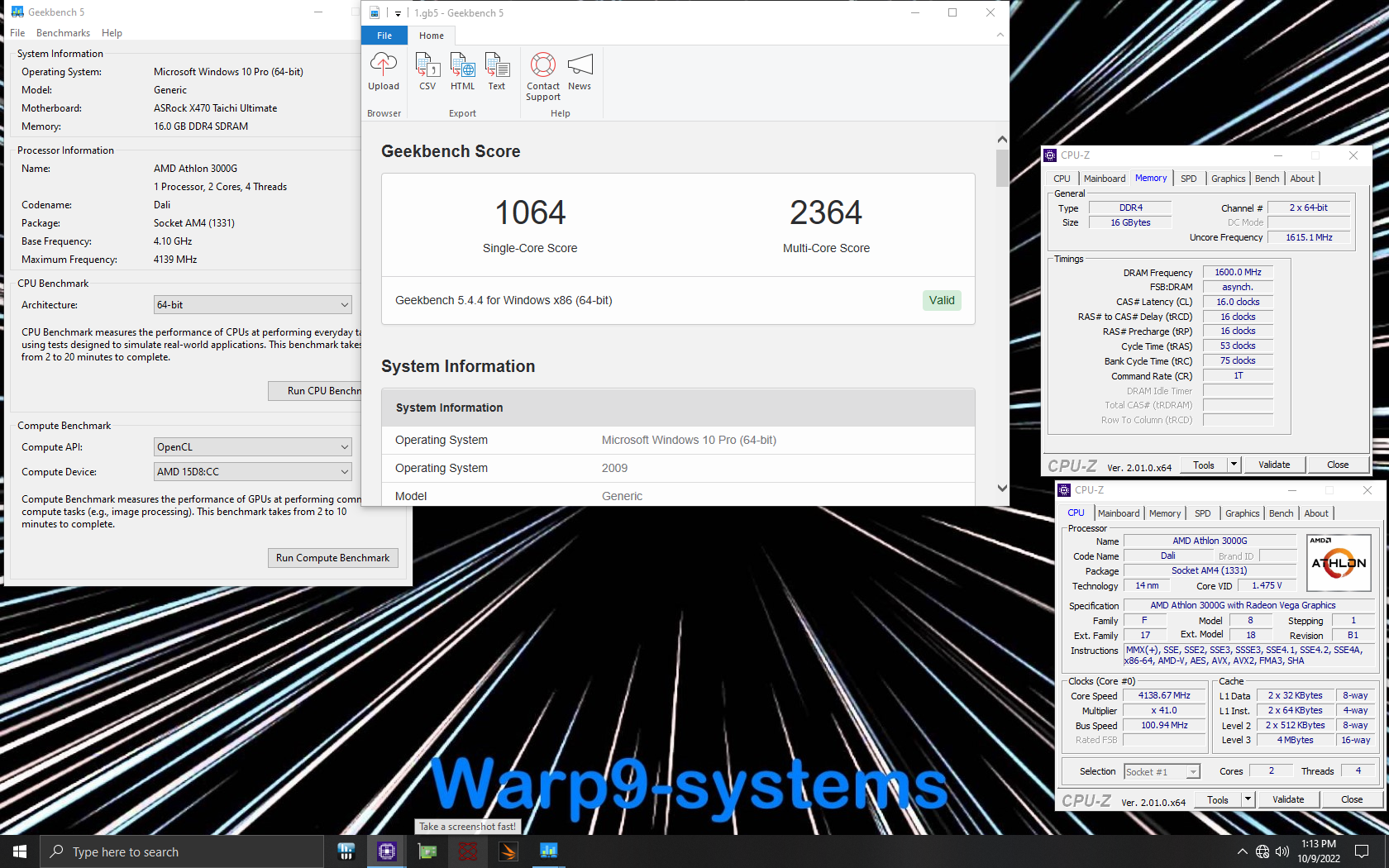Open HWiNFO from the taskbar
Viewport: 1389px width, 868px height.
coord(346,851)
